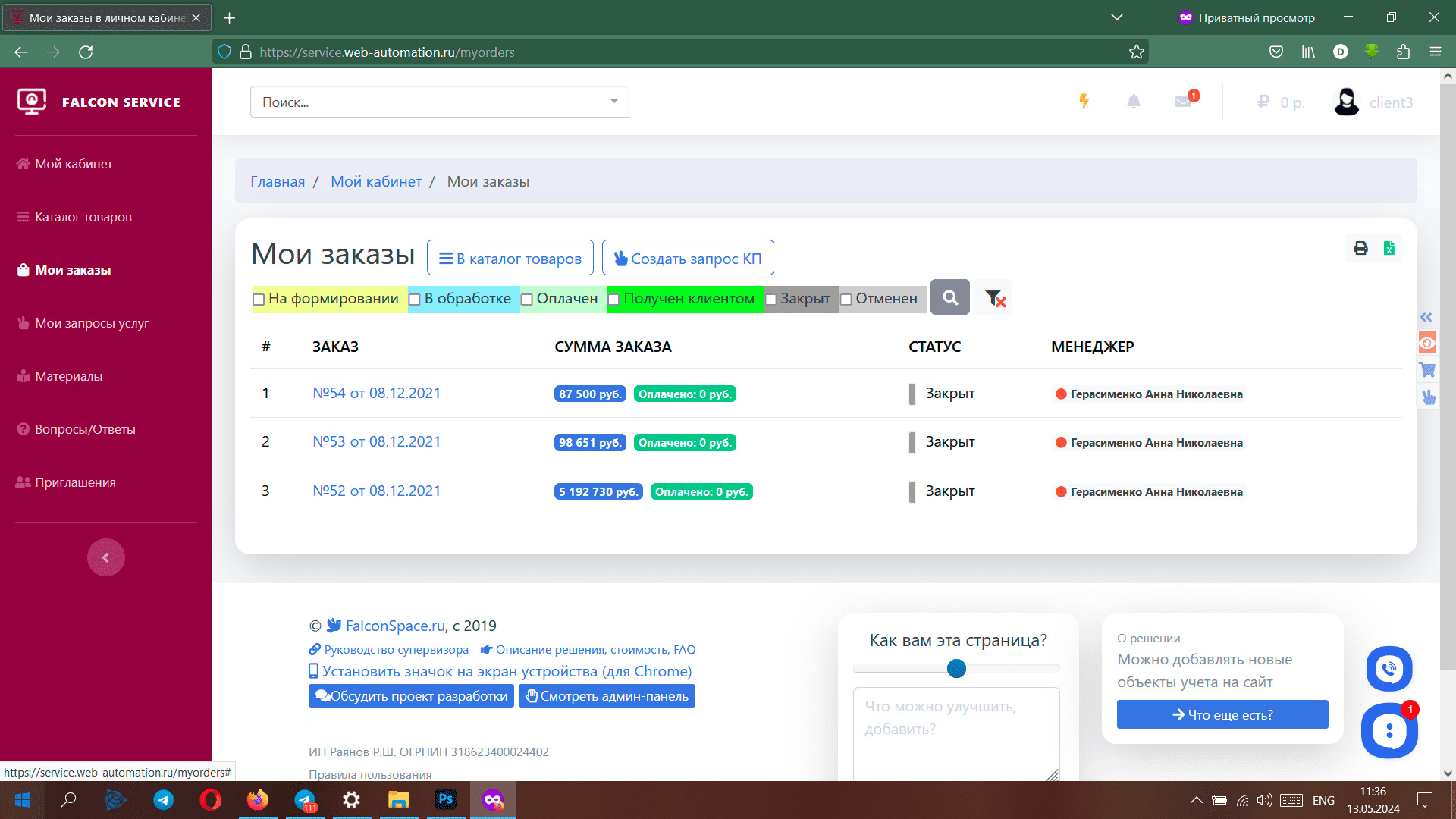Image resolution: width=1456 pixels, height=819 pixels.
Task: Open 'Каталог товаров' in sidebar menu
Action: [x=83, y=217]
